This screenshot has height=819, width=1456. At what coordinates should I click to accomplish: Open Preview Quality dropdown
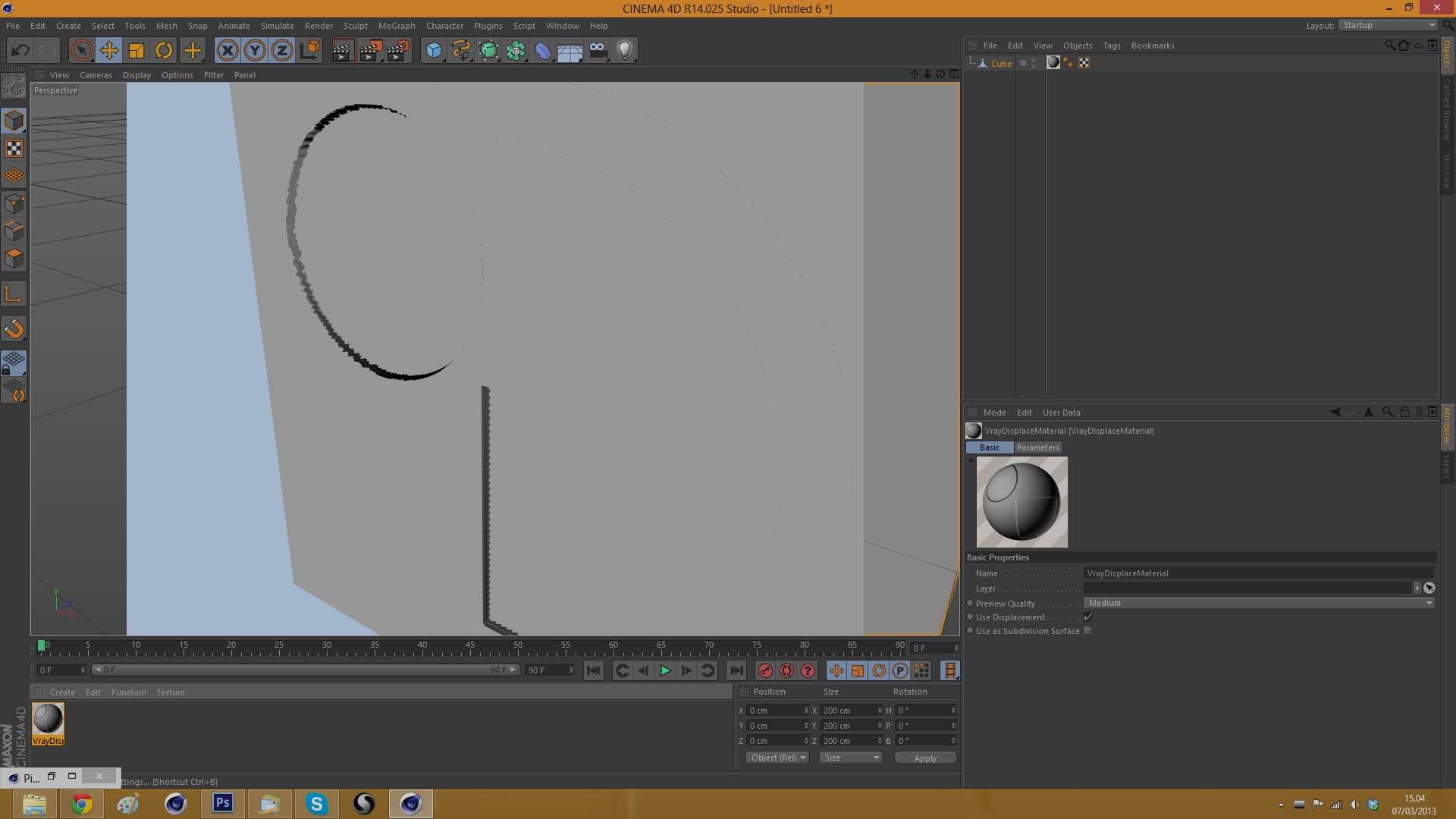1259,603
